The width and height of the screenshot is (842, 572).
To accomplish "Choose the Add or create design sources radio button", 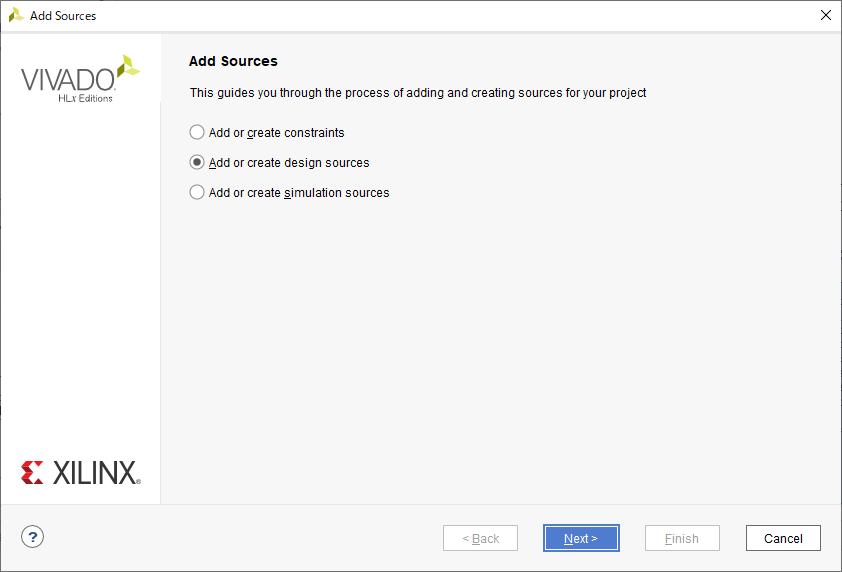I will coord(197,162).
